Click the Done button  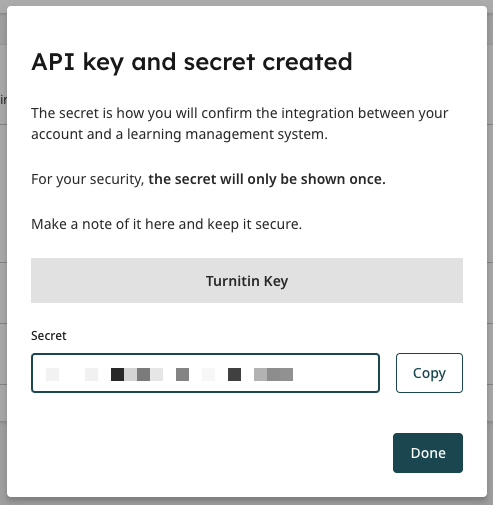coord(428,453)
